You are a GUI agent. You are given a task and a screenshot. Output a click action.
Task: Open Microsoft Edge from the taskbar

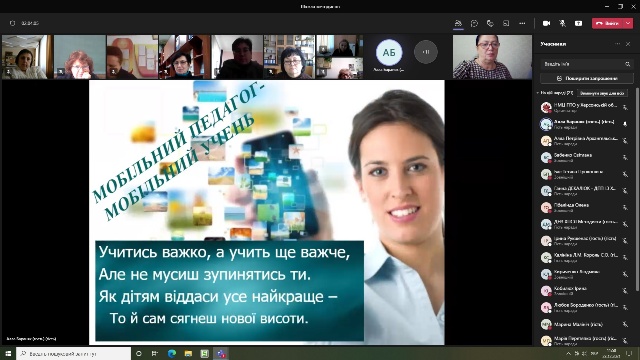pyautogui.click(x=171, y=353)
